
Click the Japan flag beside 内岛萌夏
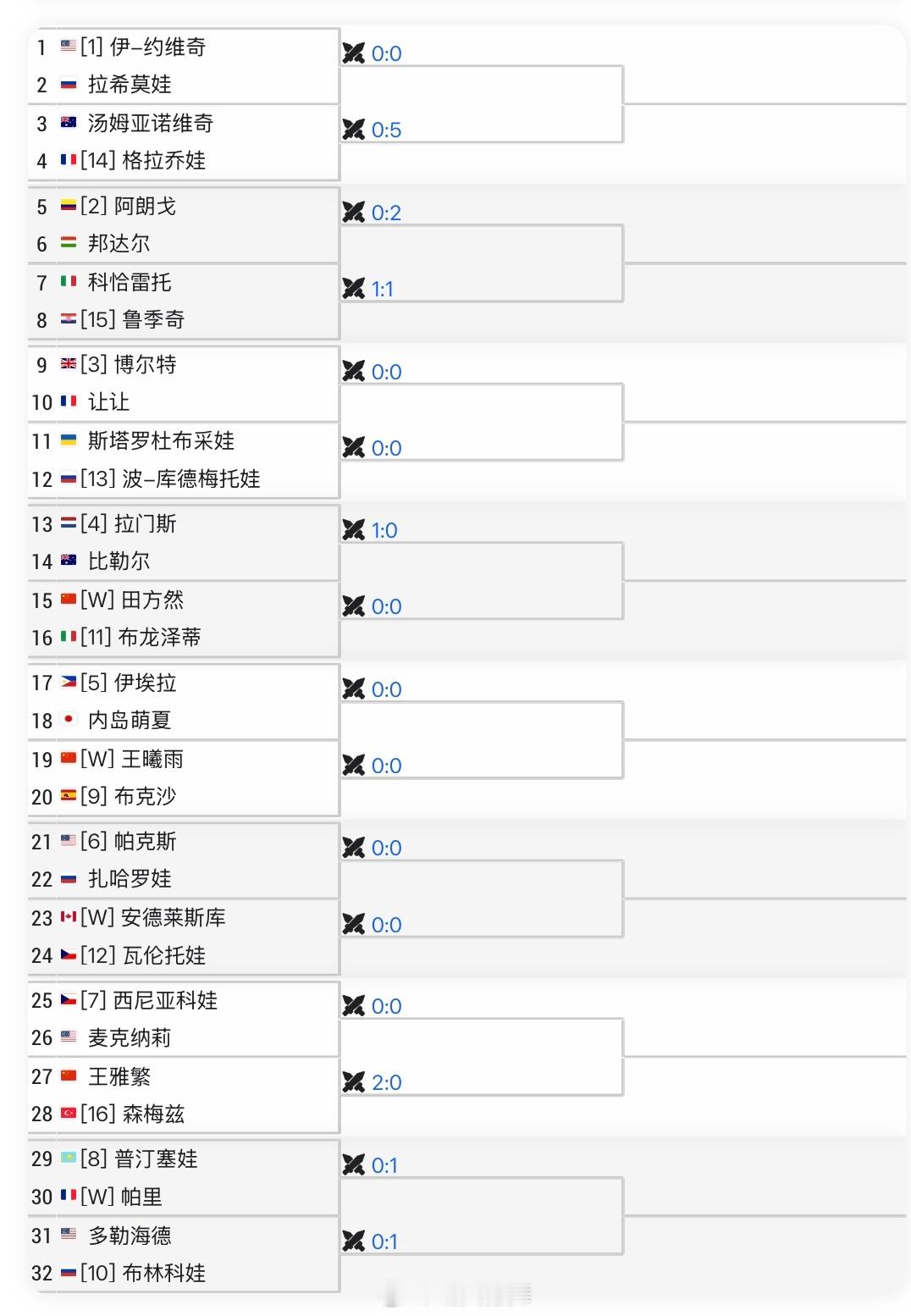coord(69,720)
